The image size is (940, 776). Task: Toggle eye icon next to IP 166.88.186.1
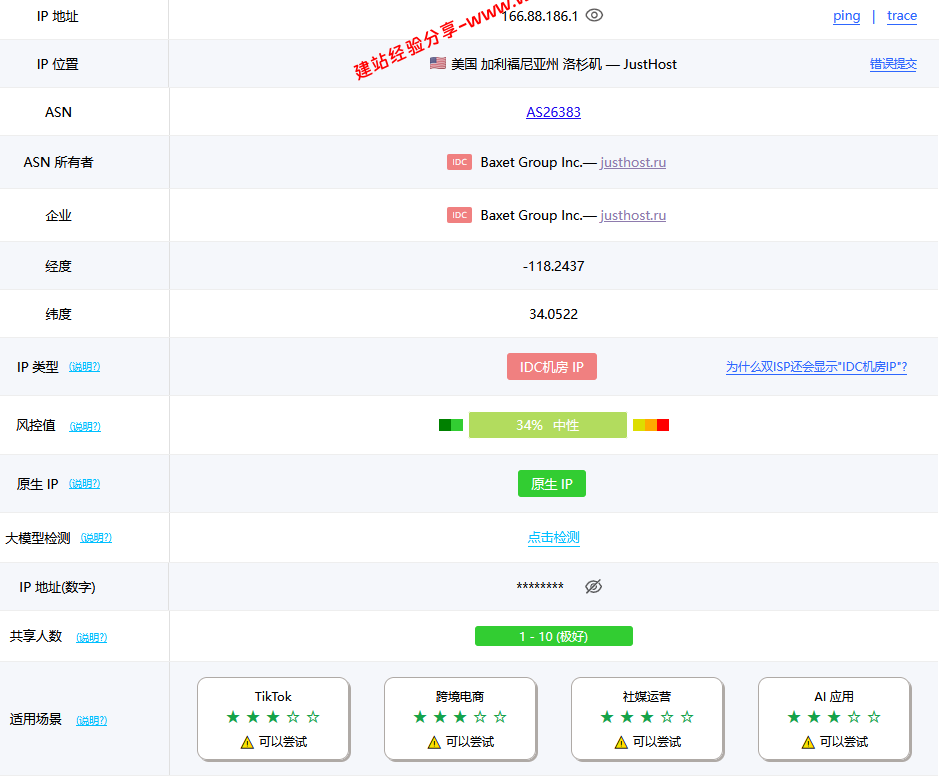[594, 16]
